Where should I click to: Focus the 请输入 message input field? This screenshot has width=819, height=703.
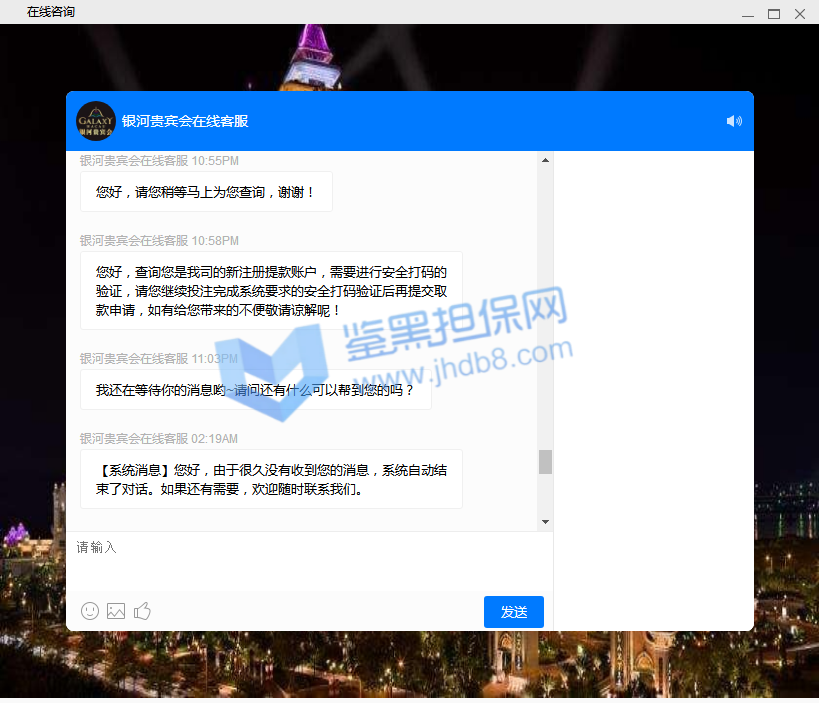click(x=309, y=560)
